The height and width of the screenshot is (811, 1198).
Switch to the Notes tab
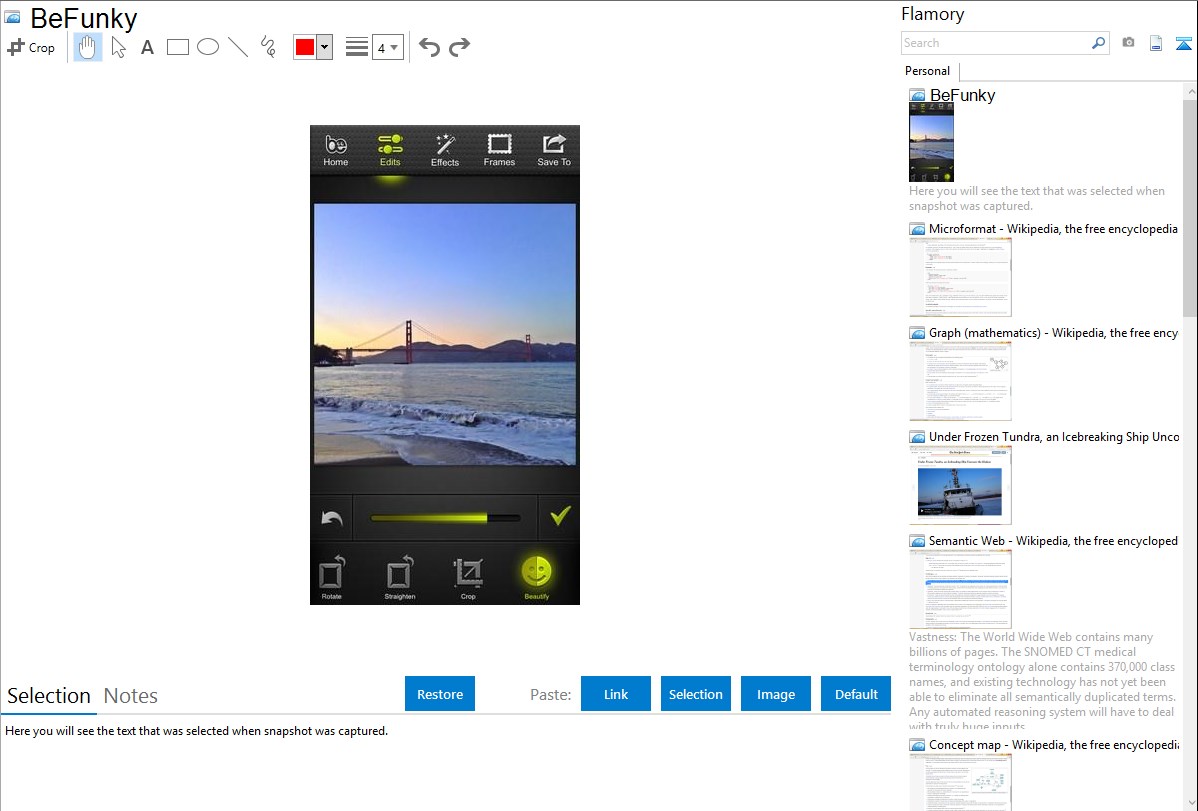tap(131, 696)
